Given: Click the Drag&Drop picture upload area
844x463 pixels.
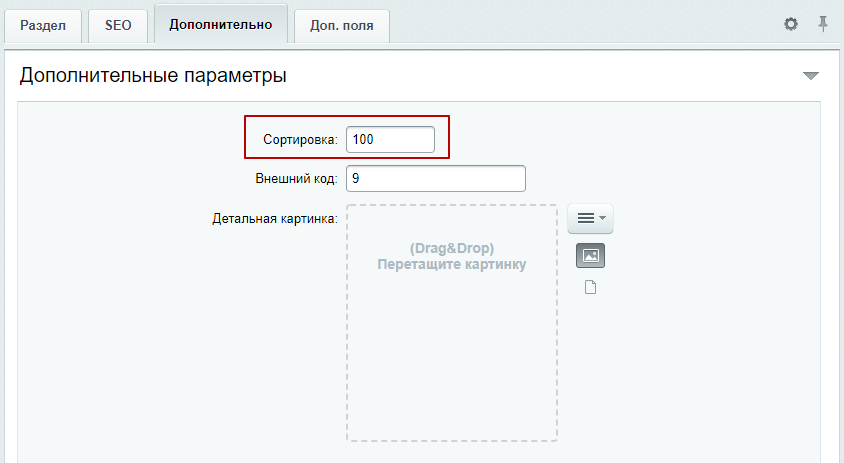Looking at the screenshot, I should click(452, 323).
